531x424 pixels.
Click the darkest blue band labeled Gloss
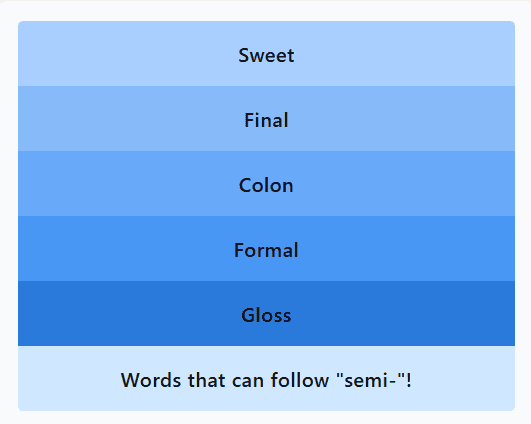(x=266, y=314)
